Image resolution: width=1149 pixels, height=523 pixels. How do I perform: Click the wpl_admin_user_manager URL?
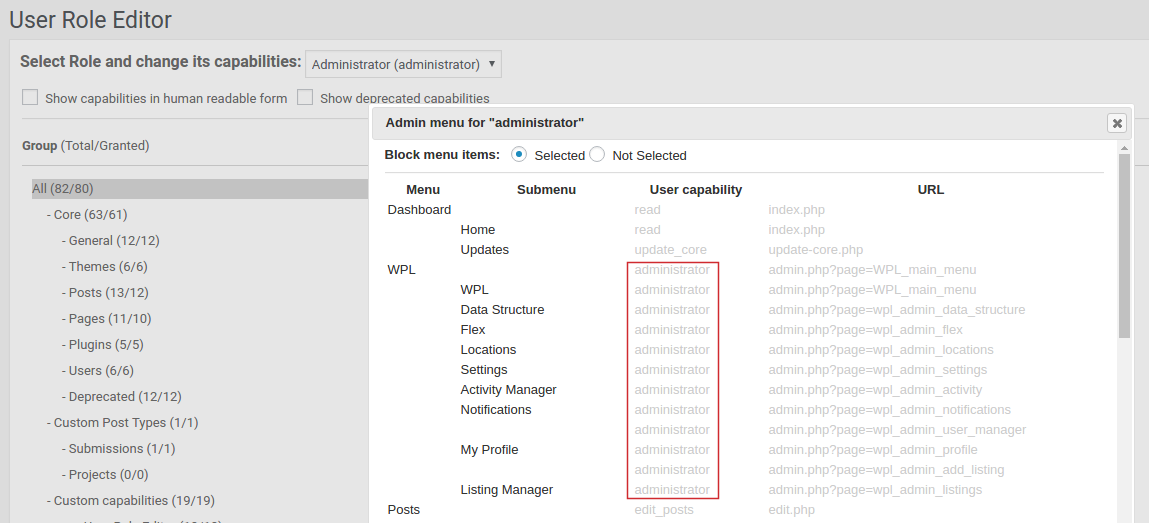point(897,429)
